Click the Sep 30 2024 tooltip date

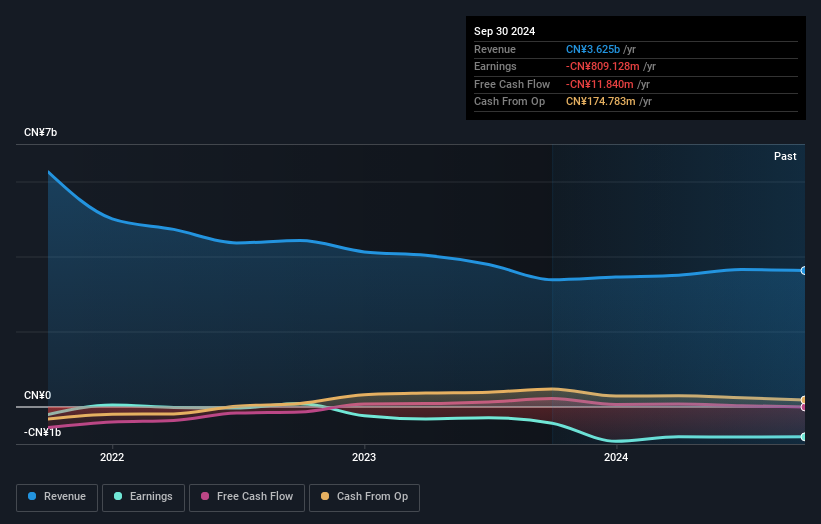coord(504,31)
